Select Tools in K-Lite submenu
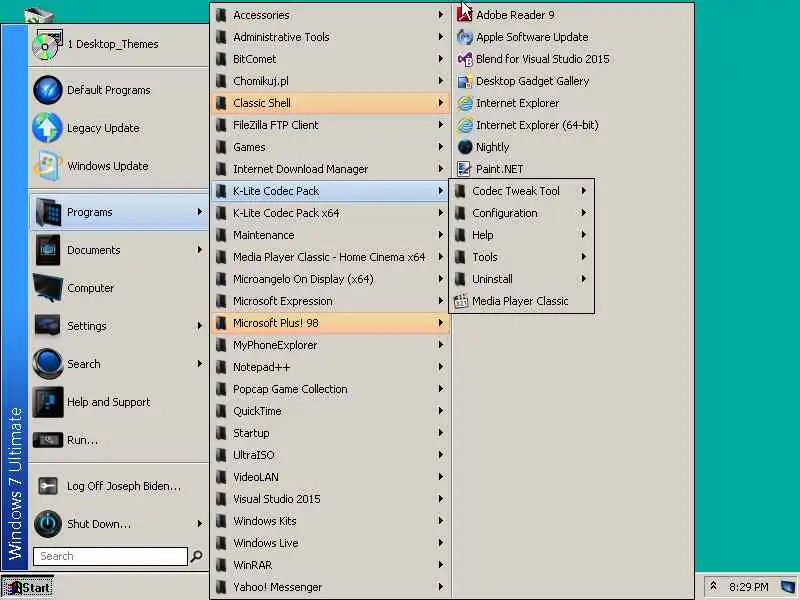The height and width of the screenshot is (600, 800). [521, 257]
